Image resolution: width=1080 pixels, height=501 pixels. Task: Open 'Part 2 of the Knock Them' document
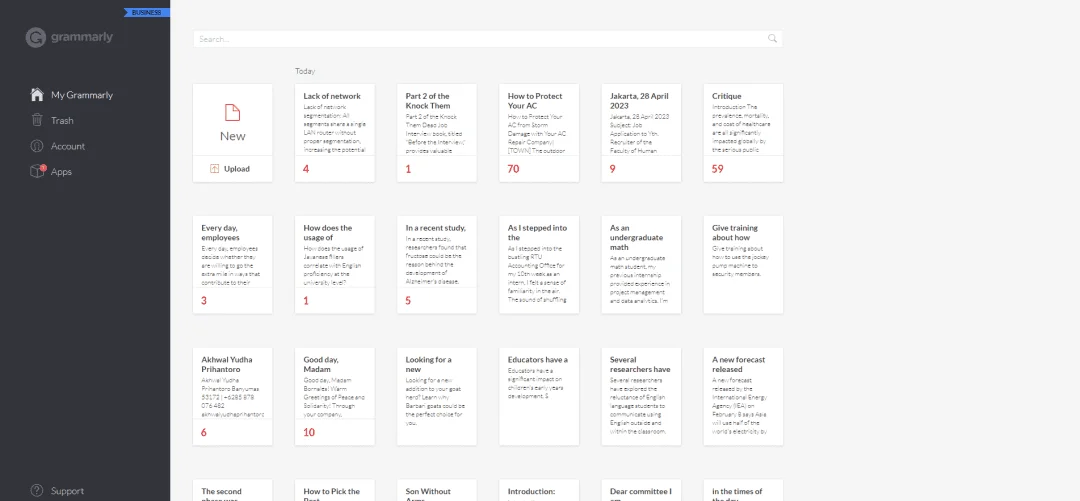pyautogui.click(x=437, y=133)
